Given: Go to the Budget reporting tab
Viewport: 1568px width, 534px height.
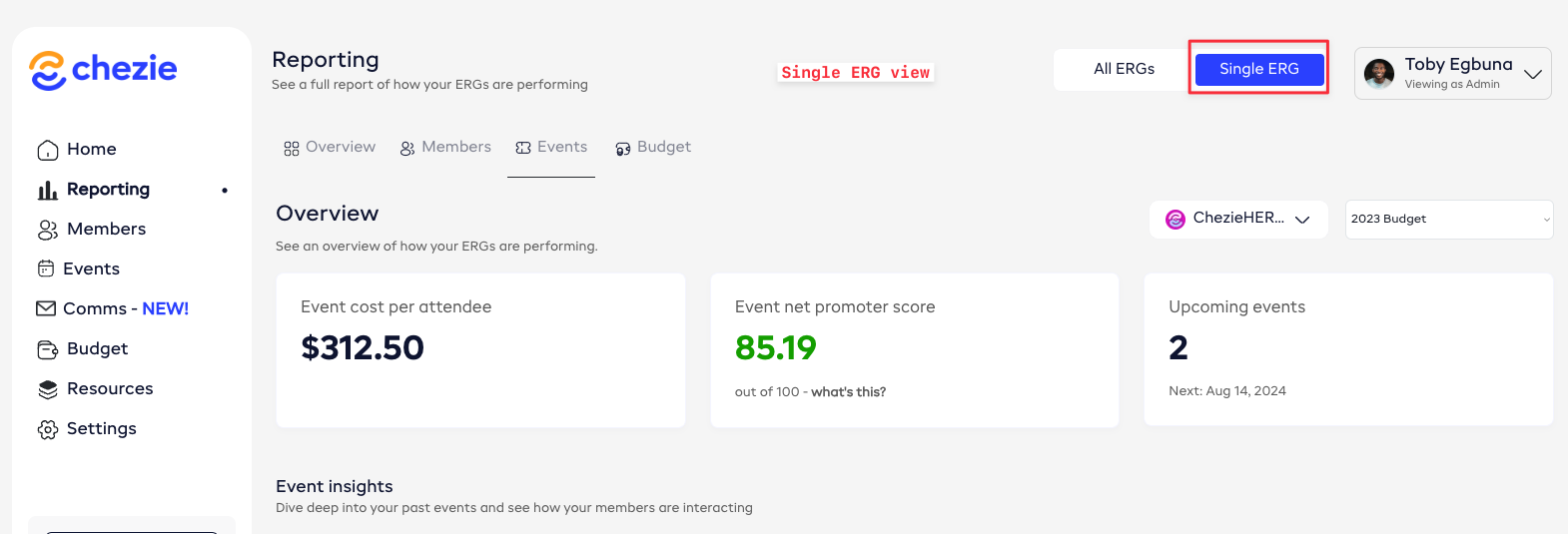Looking at the screenshot, I should tap(653, 148).
